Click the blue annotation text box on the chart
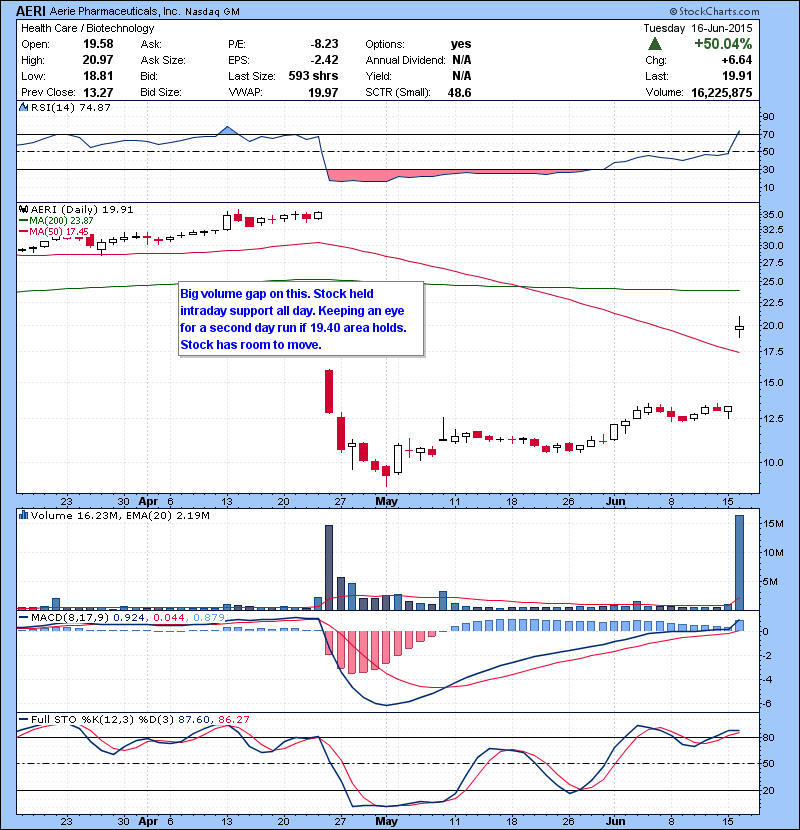 (301, 319)
